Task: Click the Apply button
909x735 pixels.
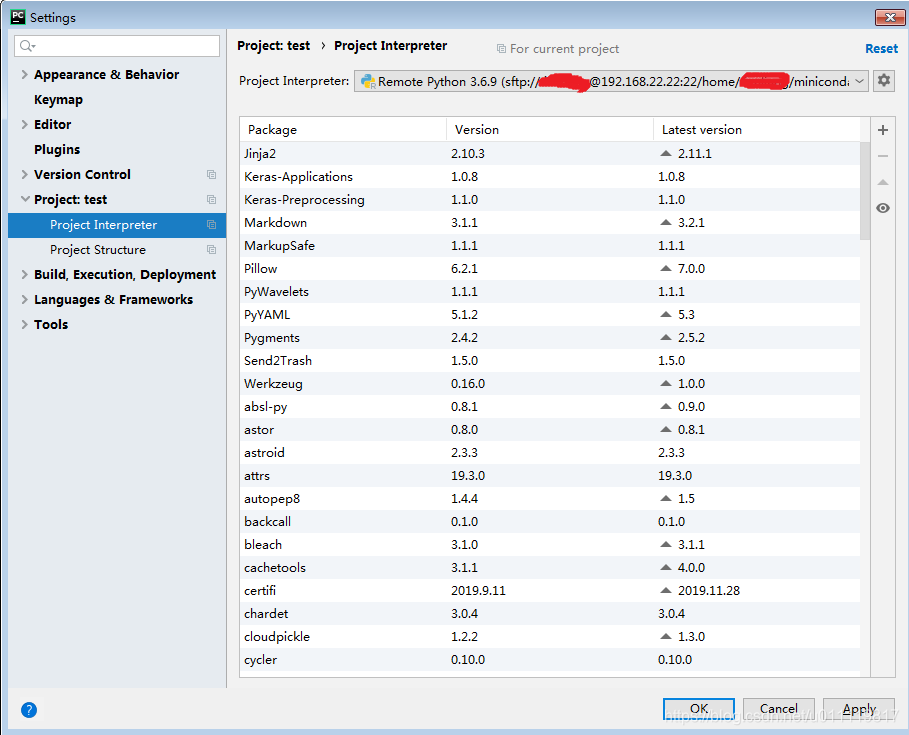Action: (x=859, y=708)
